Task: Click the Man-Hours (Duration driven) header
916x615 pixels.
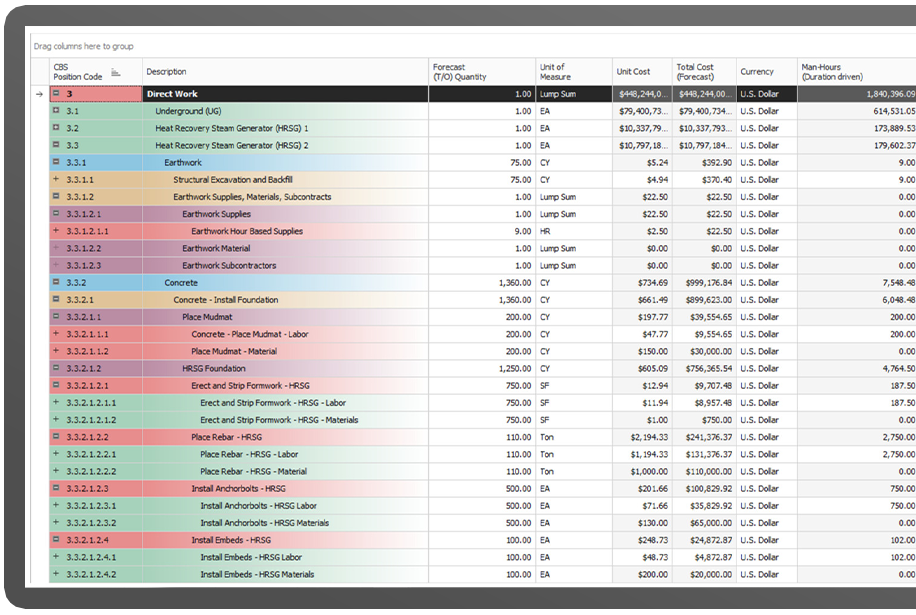Action: [856, 72]
